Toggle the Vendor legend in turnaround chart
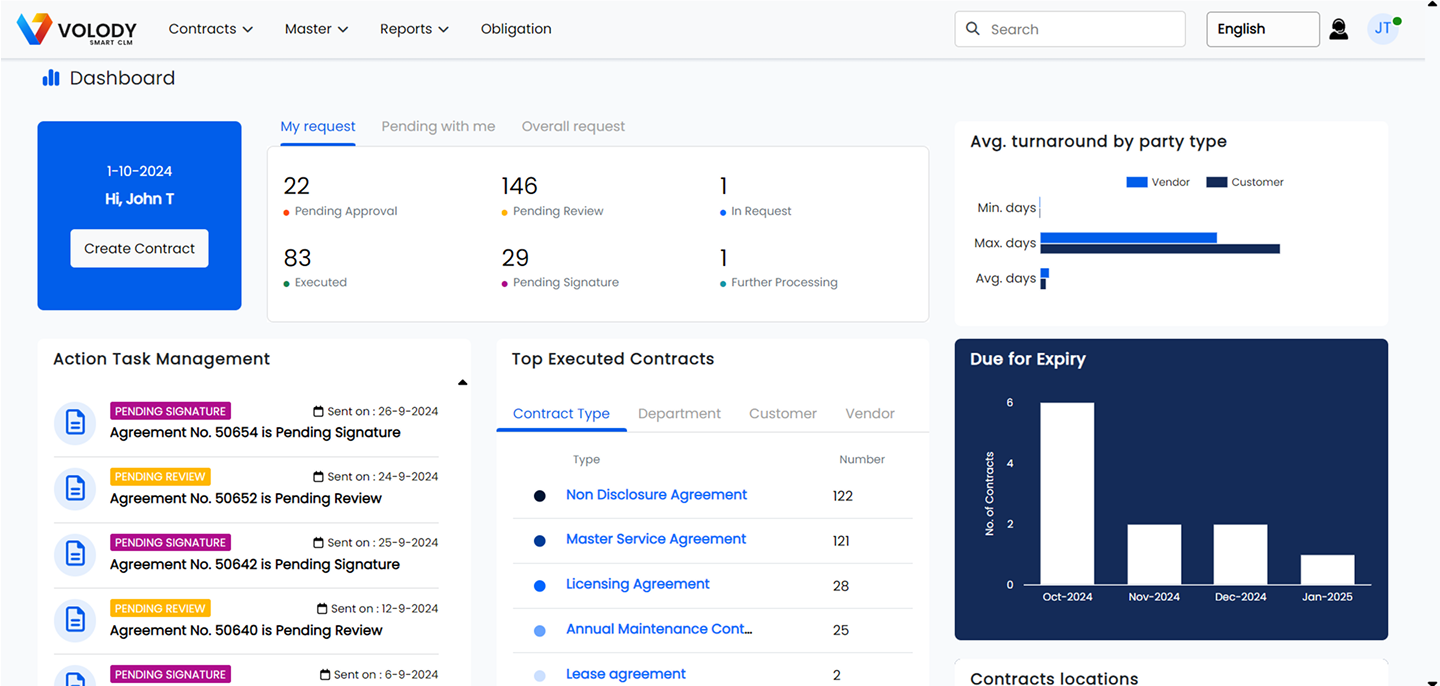The height and width of the screenshot is (686, 1440). (1157, 182)
